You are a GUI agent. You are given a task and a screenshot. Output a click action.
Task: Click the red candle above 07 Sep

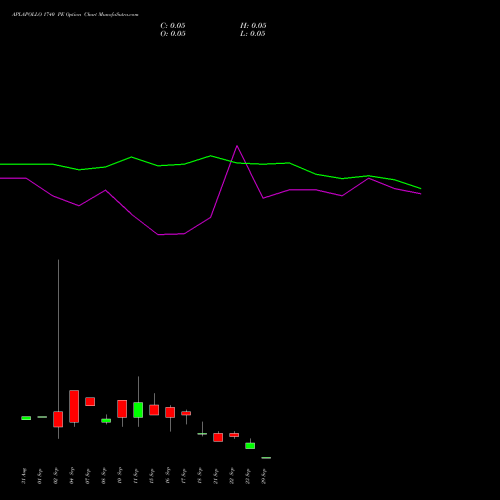pyautogui.click(x=90, y=401)
